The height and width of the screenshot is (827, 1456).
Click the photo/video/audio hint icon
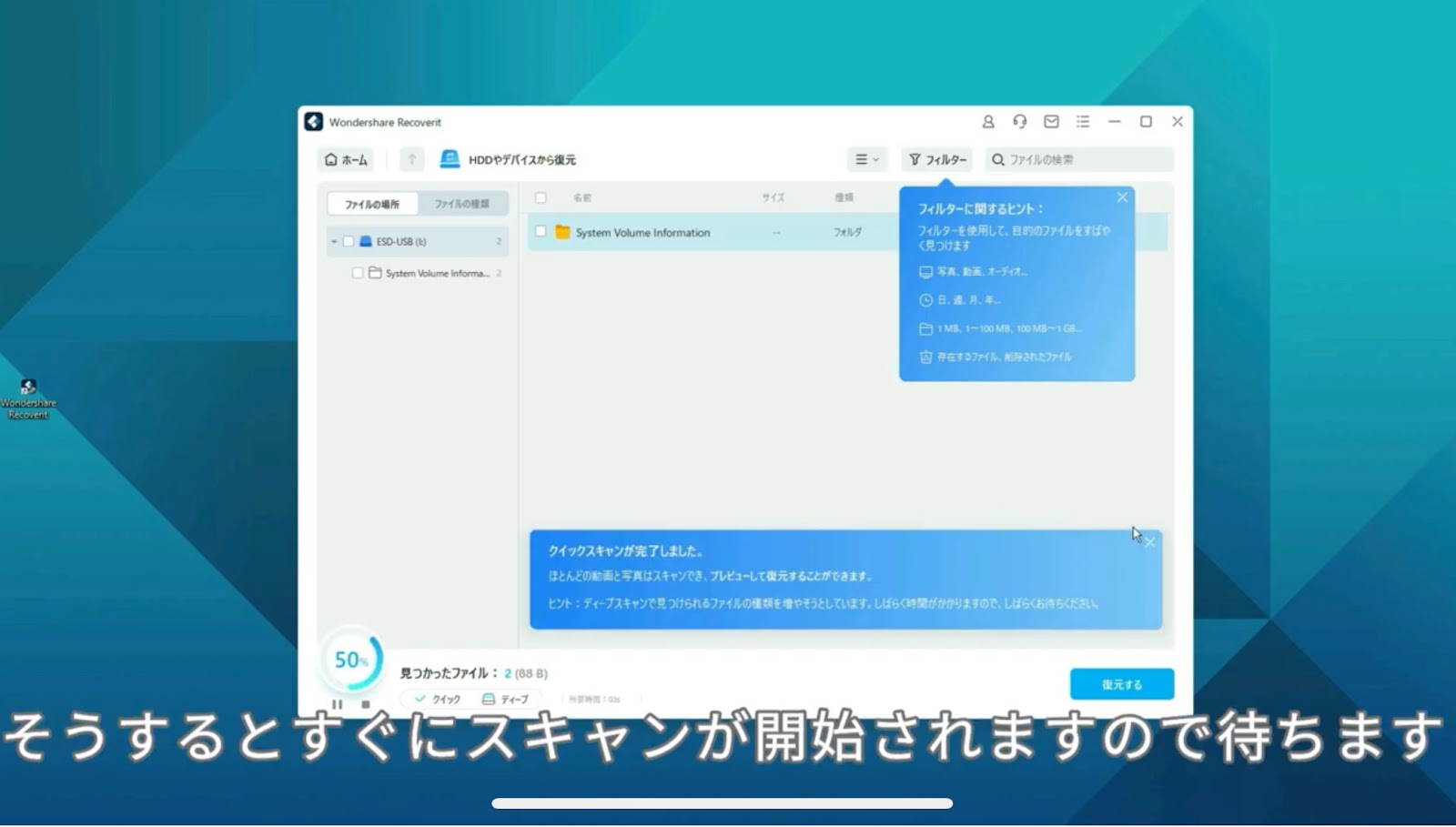point(925,272)
